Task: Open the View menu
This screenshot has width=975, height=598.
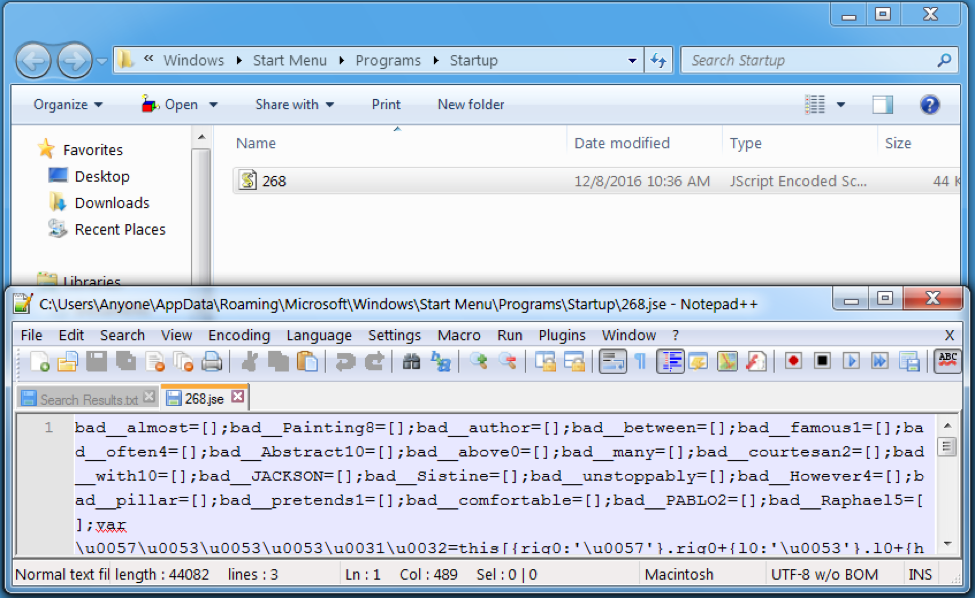Action: coord(177,335)
